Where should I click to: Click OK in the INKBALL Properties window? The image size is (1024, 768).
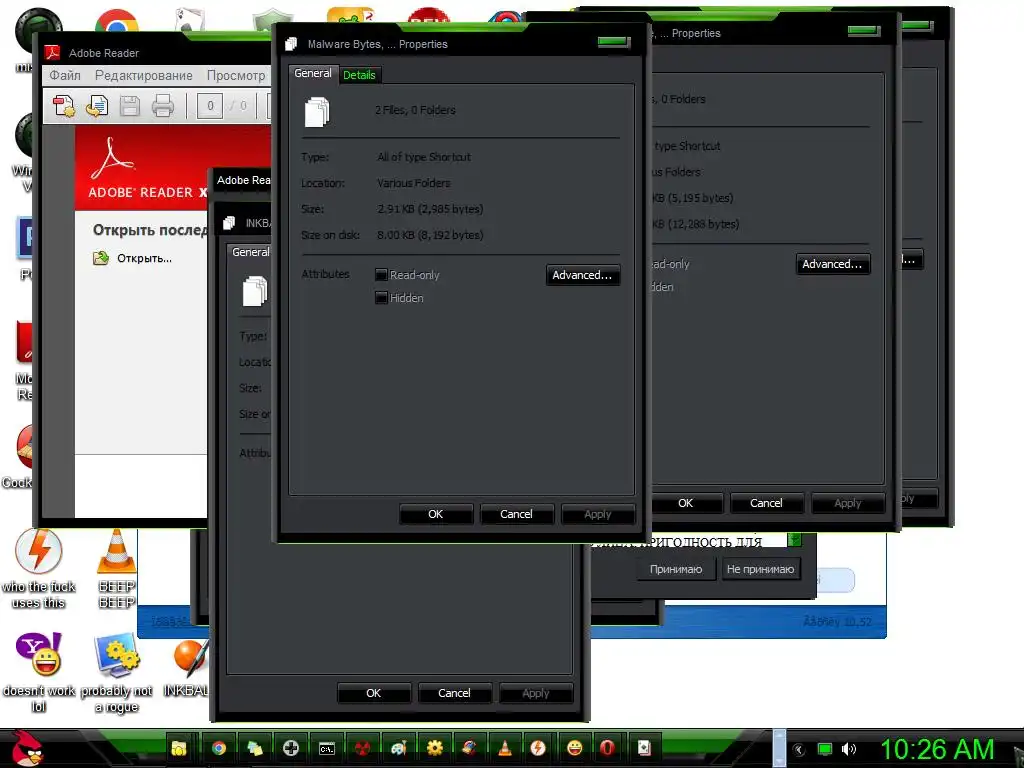374,693
